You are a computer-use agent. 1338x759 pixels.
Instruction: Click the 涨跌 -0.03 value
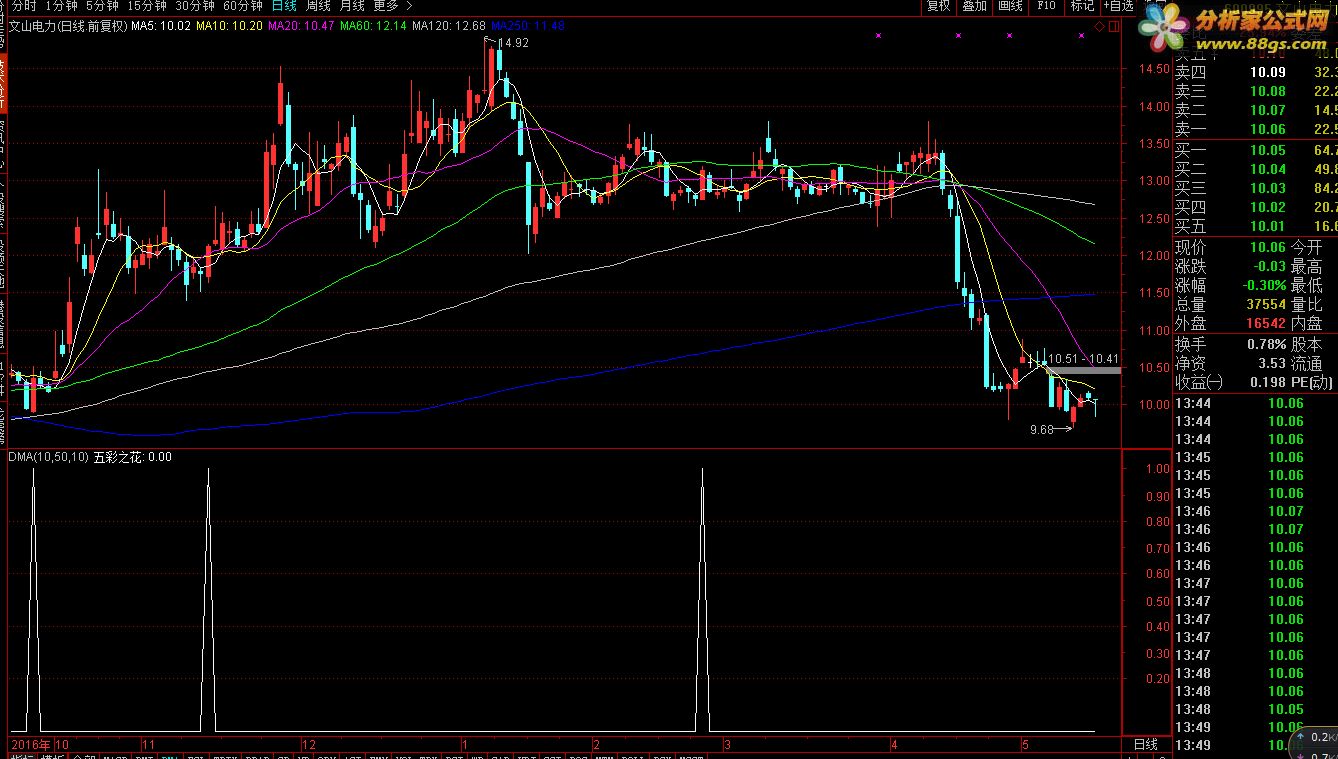tap(1269, 266)
